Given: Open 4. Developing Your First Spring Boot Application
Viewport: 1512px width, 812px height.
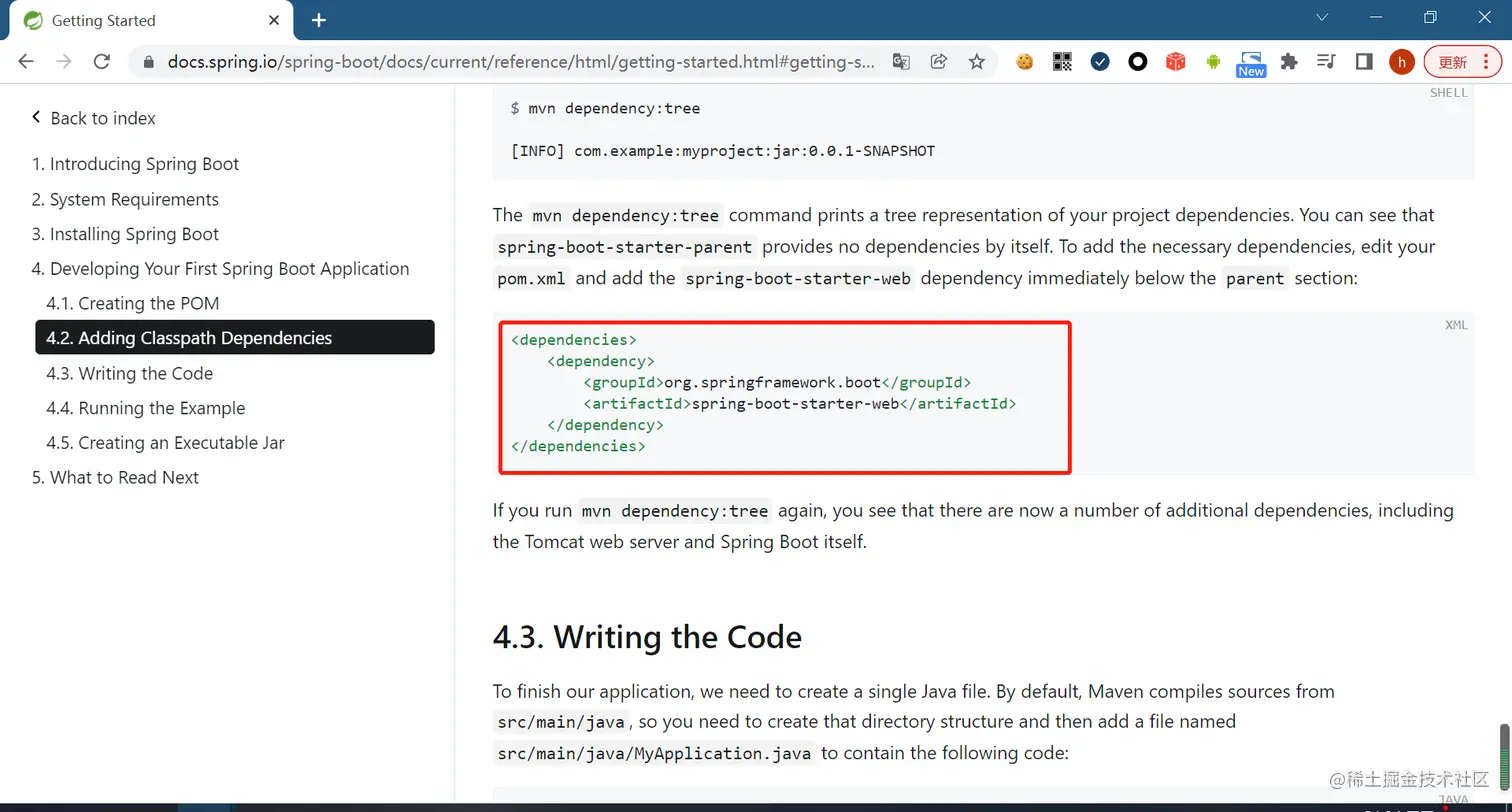Looking at the screenshot, I should pos(220,269).
